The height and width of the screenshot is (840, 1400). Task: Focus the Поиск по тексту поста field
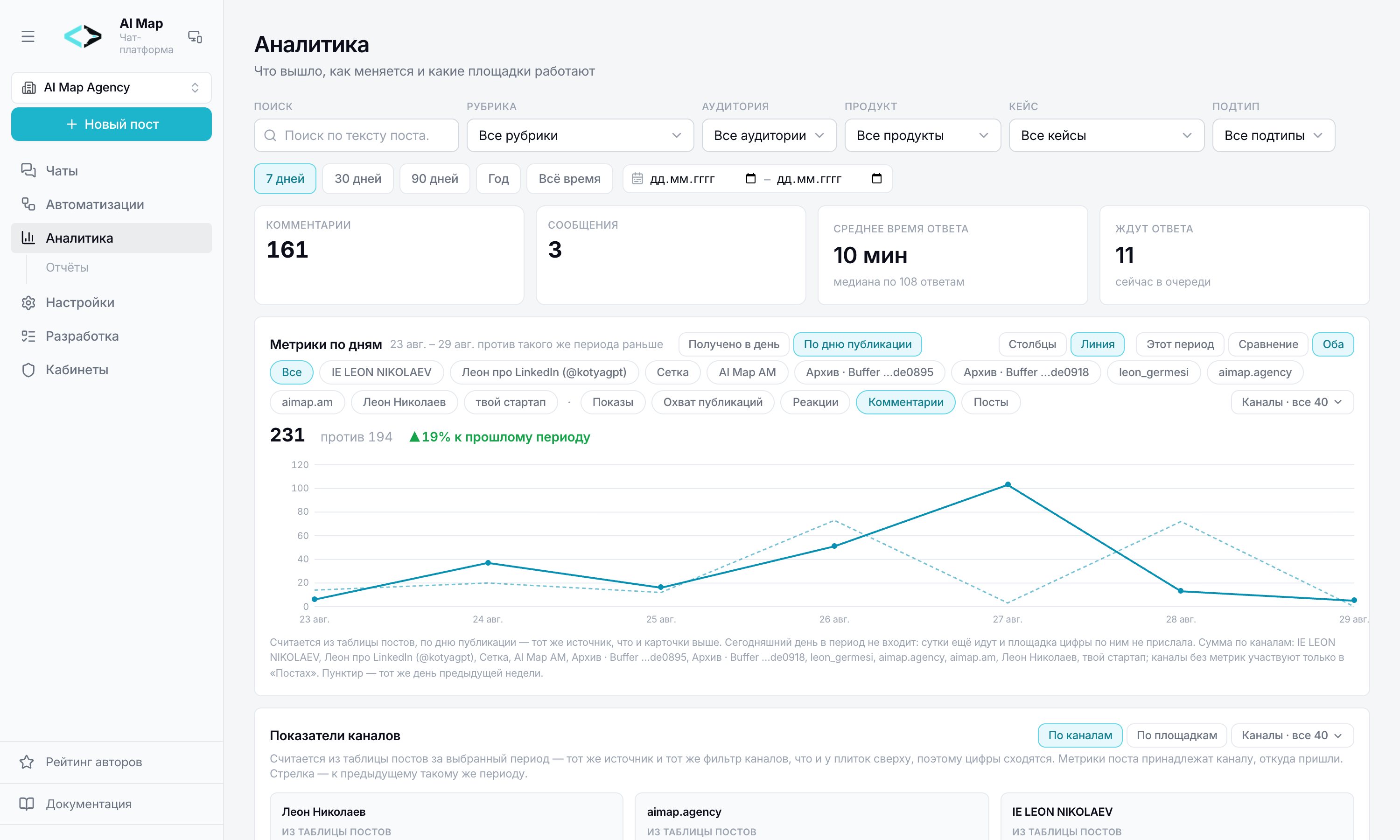(x=357, y=135)
